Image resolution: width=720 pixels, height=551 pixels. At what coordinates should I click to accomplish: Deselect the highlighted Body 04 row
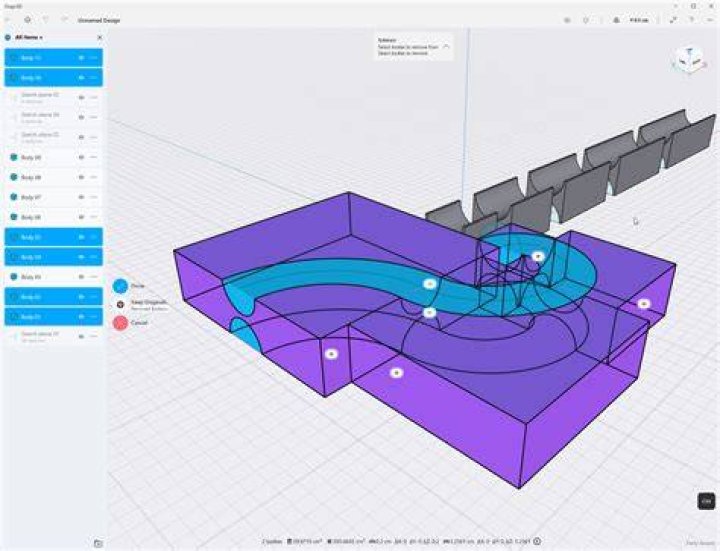pyautogui.click(x=54, y=257)
